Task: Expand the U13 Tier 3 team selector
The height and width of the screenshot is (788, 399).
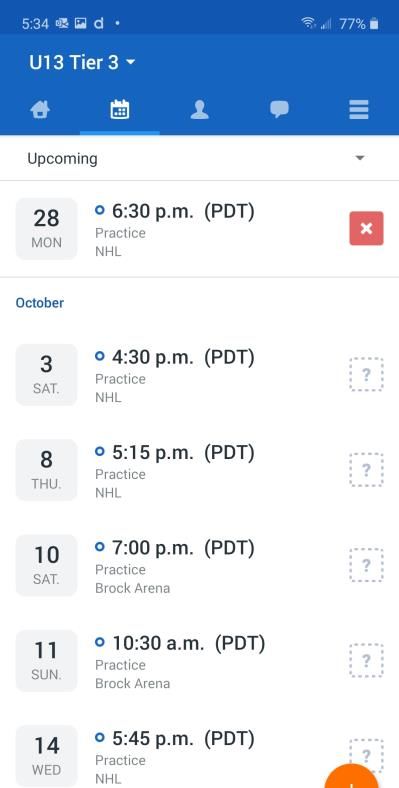Action: point(82,62)
